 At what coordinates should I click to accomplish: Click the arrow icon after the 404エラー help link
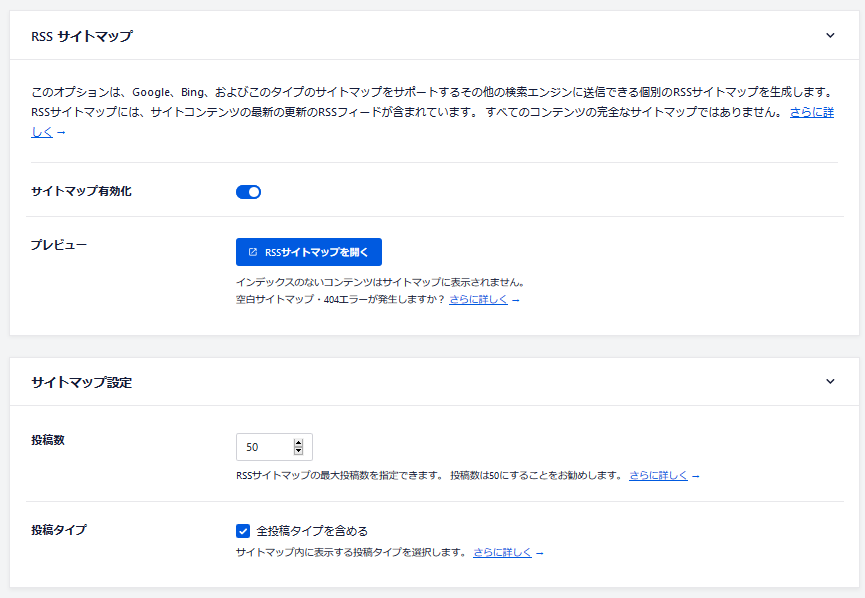tap(515, 300)
